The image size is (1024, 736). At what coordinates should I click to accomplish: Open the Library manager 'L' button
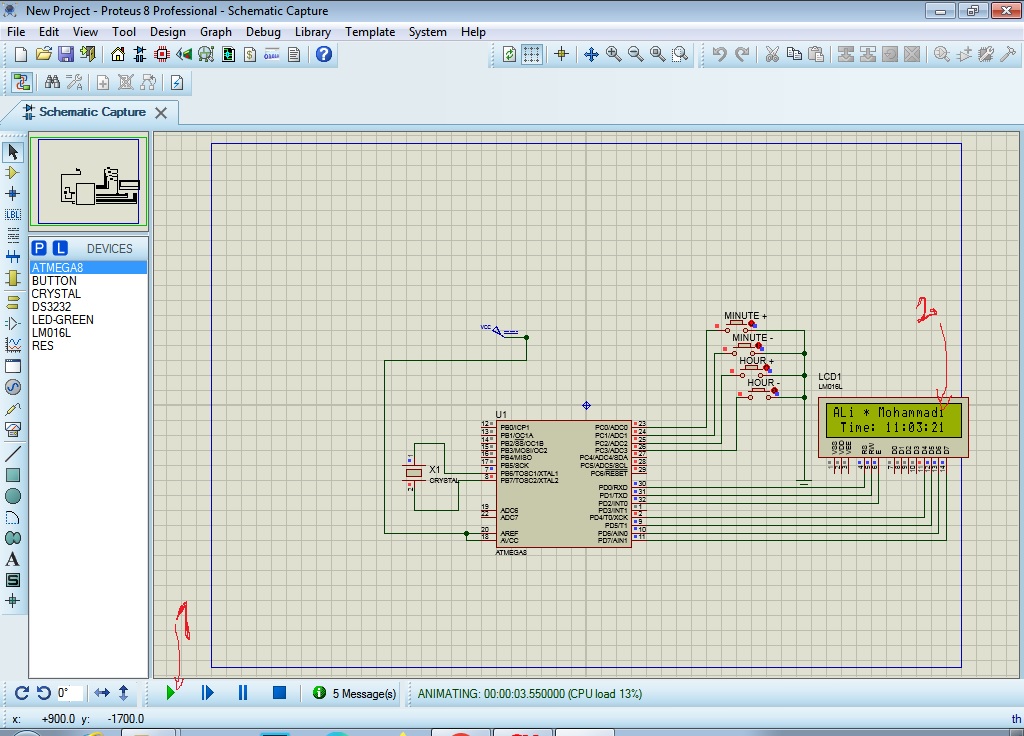(60, 248)
